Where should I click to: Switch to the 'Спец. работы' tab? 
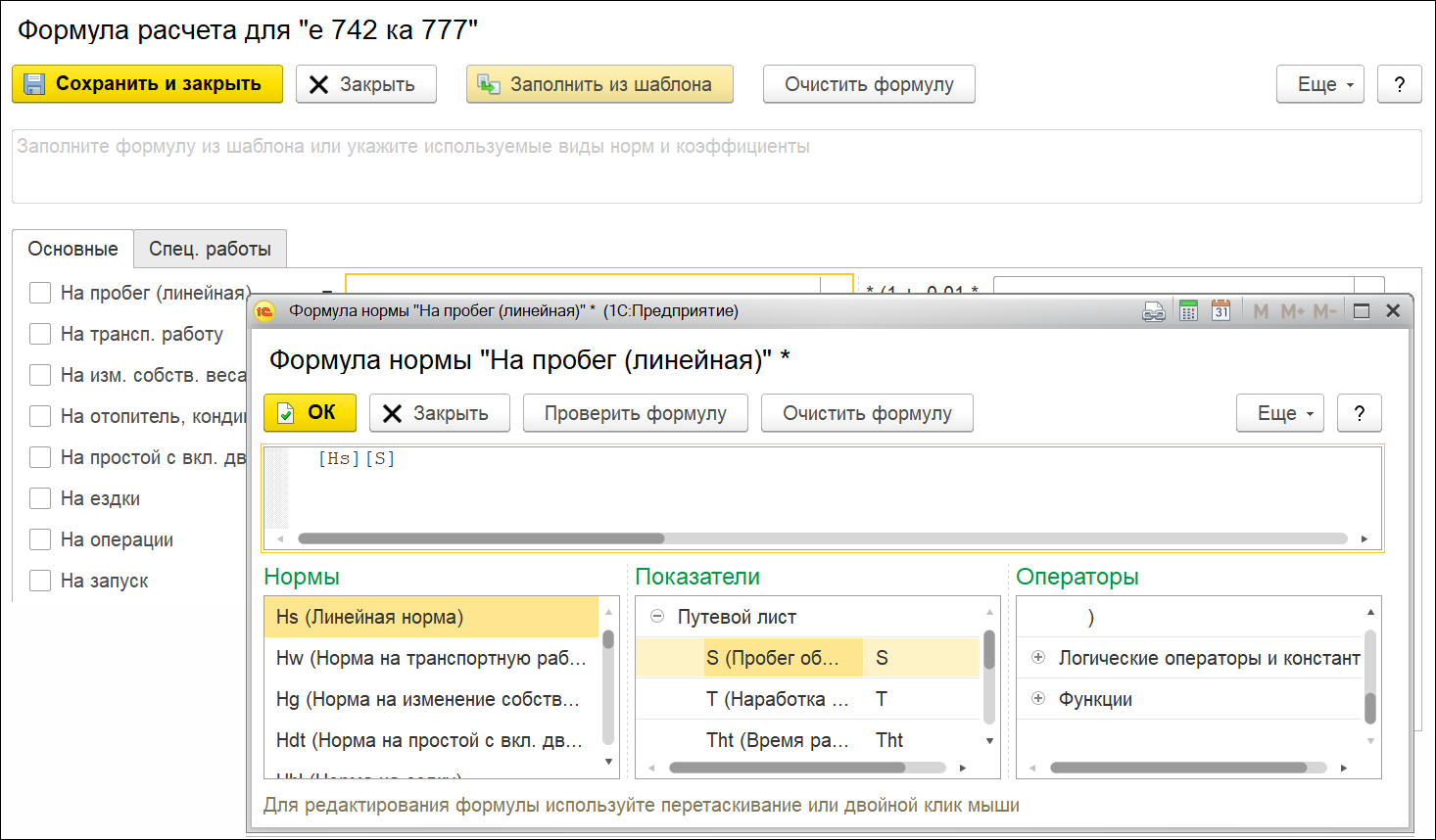210,249
